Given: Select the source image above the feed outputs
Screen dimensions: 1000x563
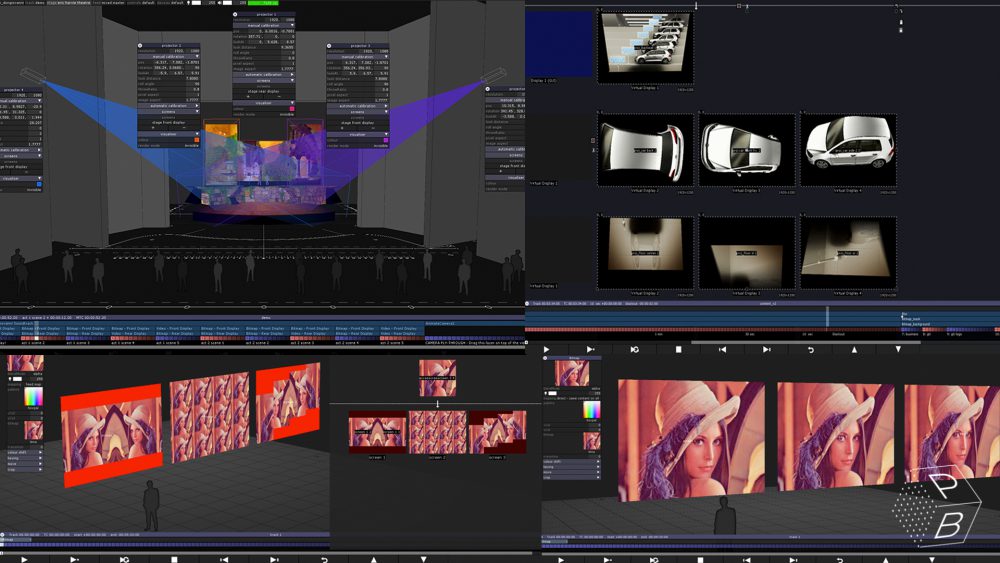Looking at the screenshot, I should [438, 378].
